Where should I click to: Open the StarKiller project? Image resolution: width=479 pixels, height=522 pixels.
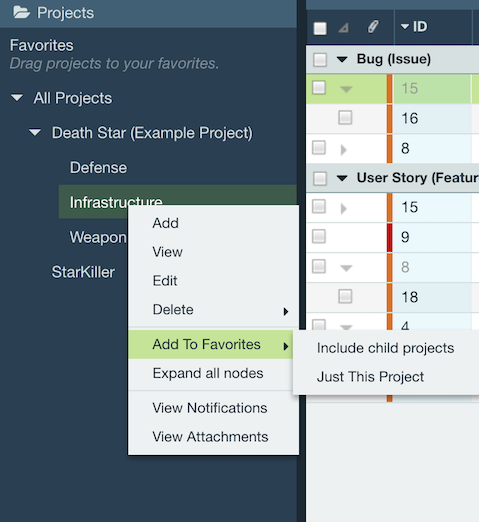click(x=83, y=272)
